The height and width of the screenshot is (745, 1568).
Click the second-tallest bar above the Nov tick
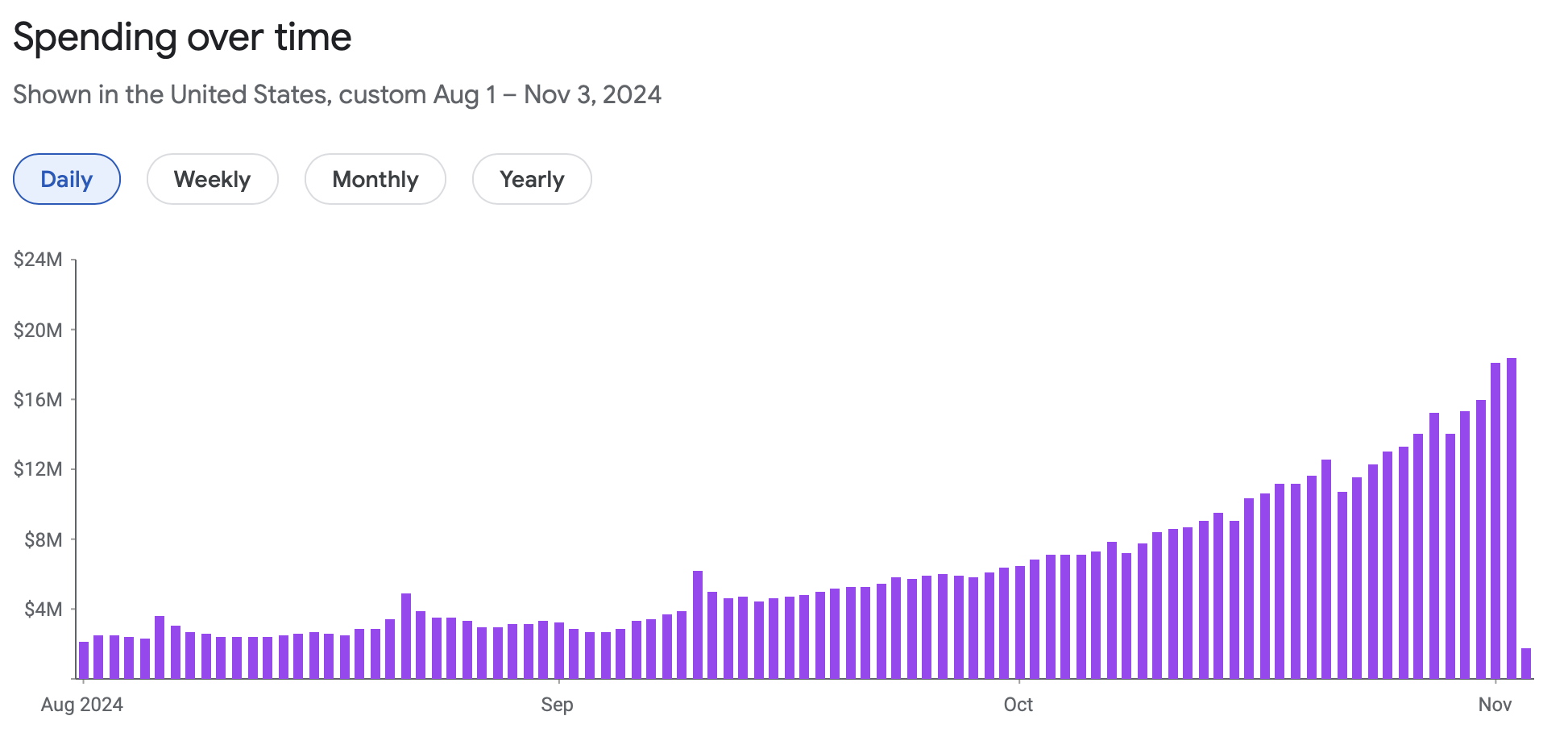1495,520
